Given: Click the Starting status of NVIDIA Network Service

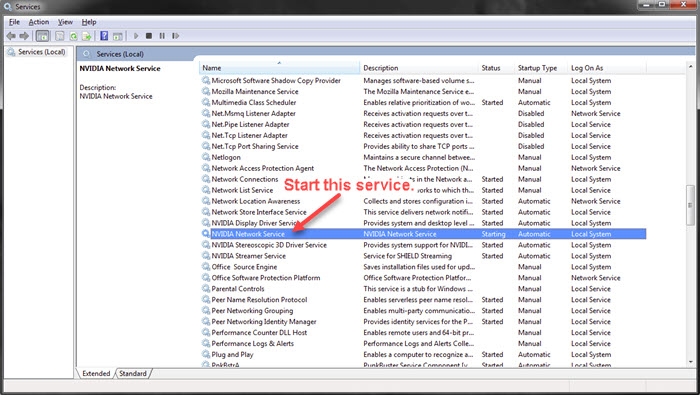Looking at the screenshot, I should click(x=493, y=234).
